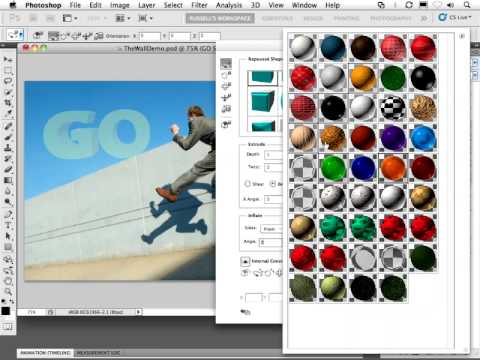Select the Path Selection tool

tap(8, 236)
